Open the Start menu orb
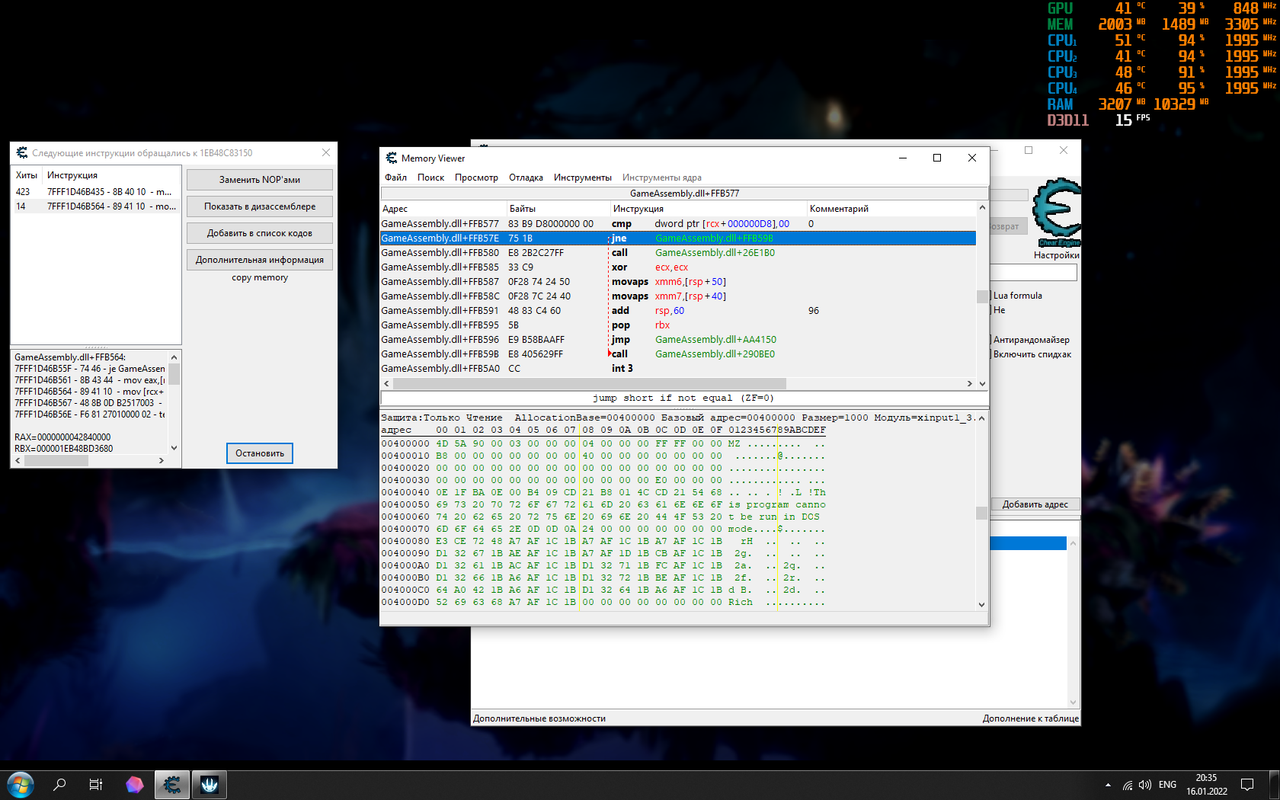Image resolution: width=1280 pixels, height=800 pixels. click(x=20, y=784)
